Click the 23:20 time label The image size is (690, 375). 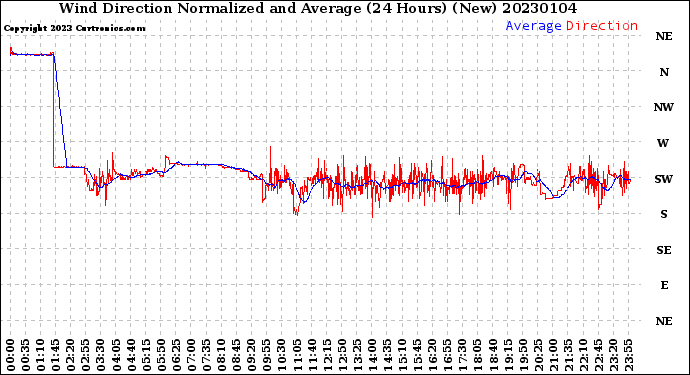pos(613,355)
